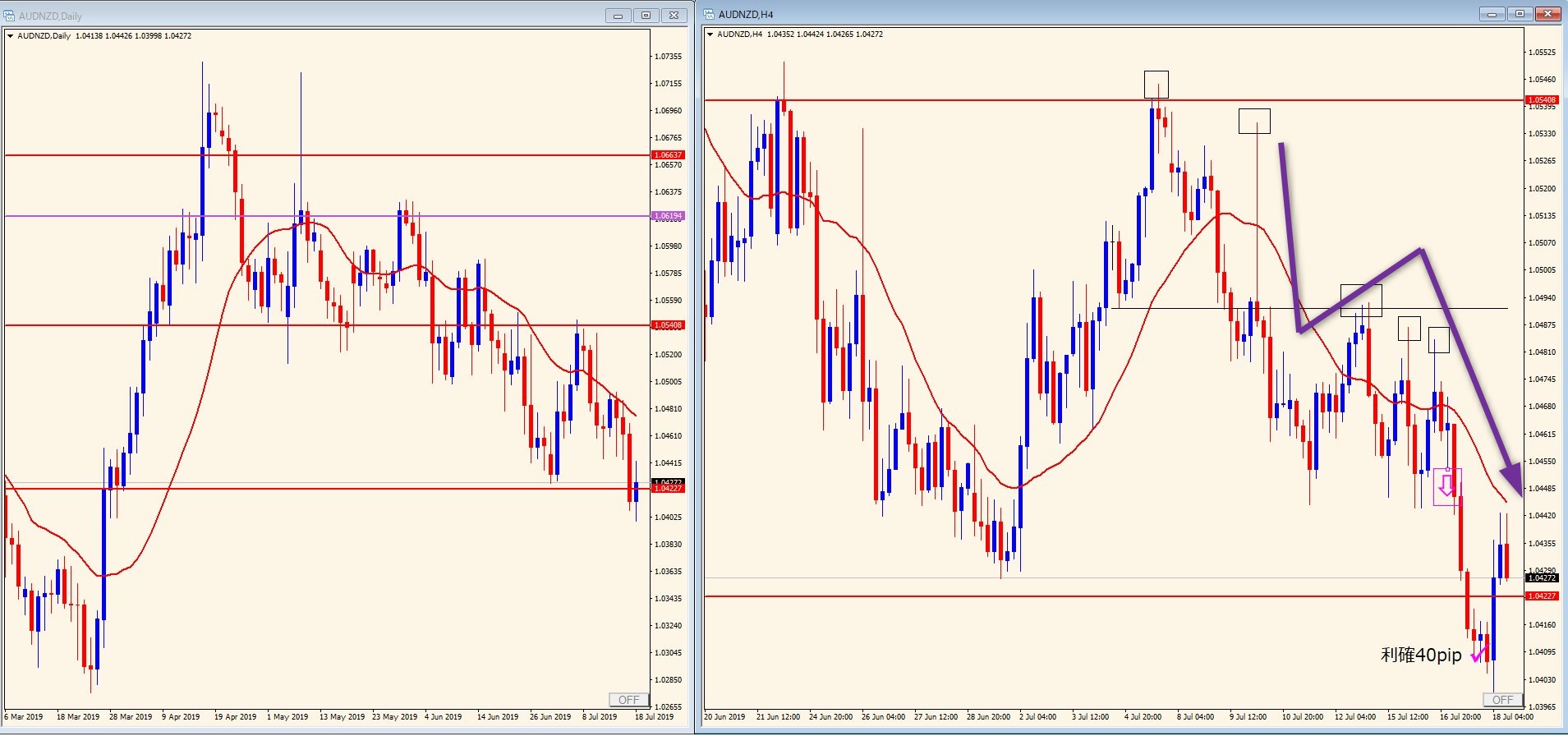Click the red 1.04227 price label on Daily
This screenshot has height=736, width=1568.
click(668, 489)
